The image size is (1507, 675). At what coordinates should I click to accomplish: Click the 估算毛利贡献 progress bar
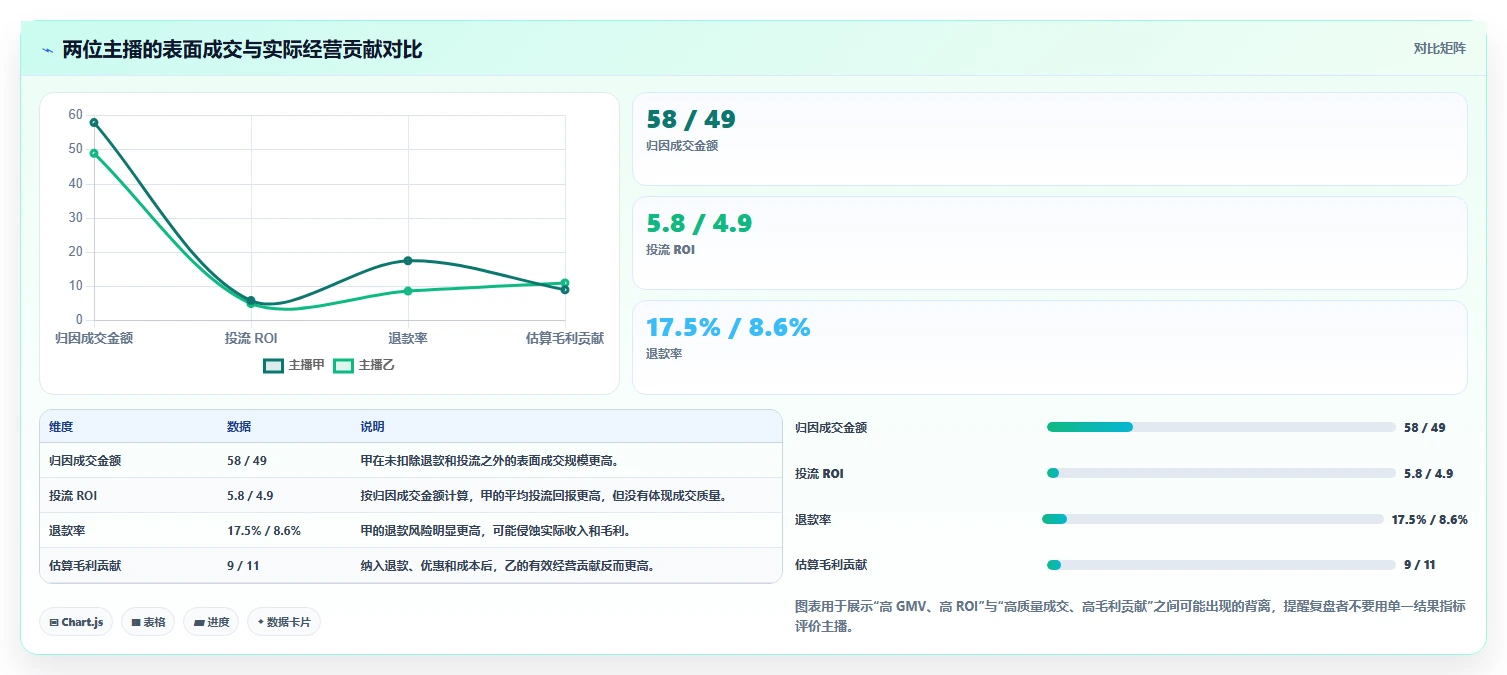(1221, 565)
